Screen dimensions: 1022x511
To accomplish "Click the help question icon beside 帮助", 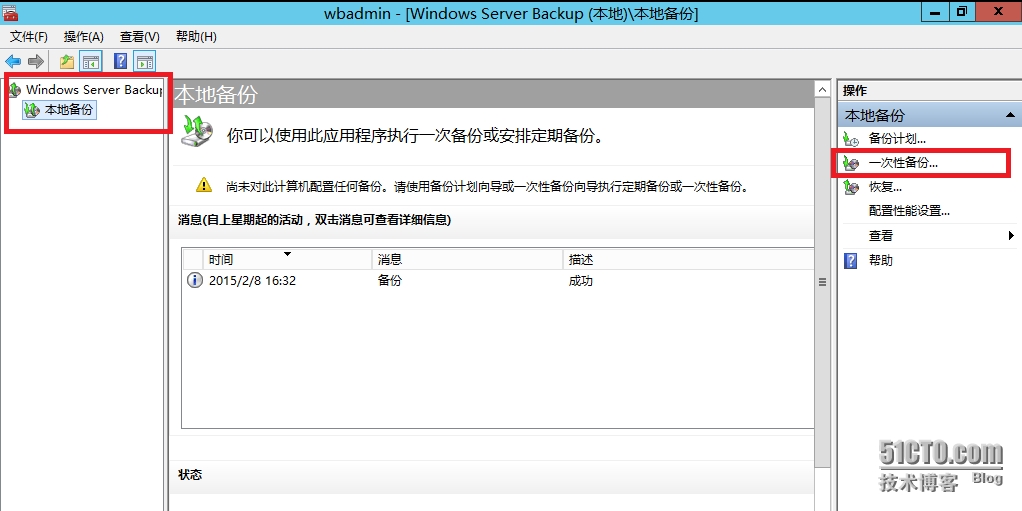I will point(851,261).
